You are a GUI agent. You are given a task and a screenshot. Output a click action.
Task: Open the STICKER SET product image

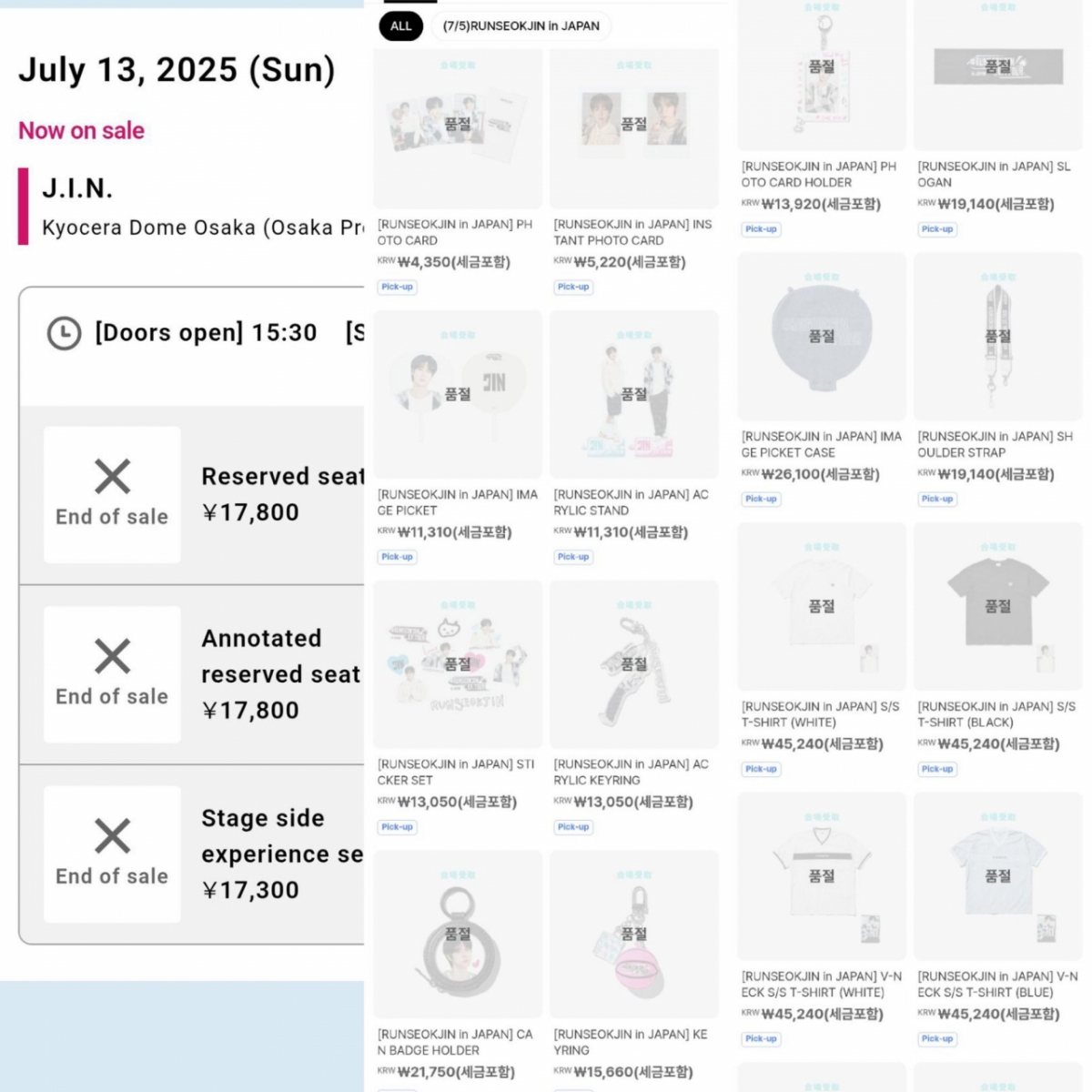[x=457, y=664]
